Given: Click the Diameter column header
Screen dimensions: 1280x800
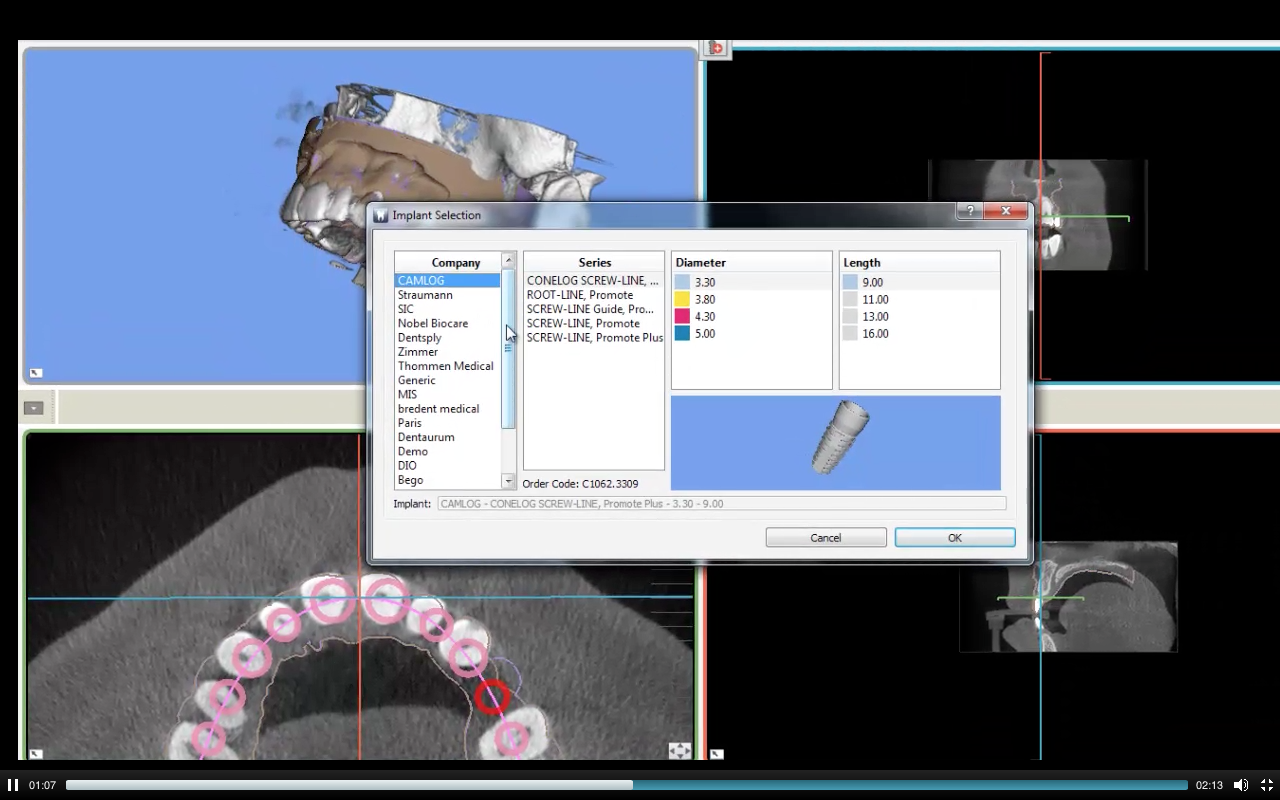Looking at the screenshot, I should tap(752, 263).
